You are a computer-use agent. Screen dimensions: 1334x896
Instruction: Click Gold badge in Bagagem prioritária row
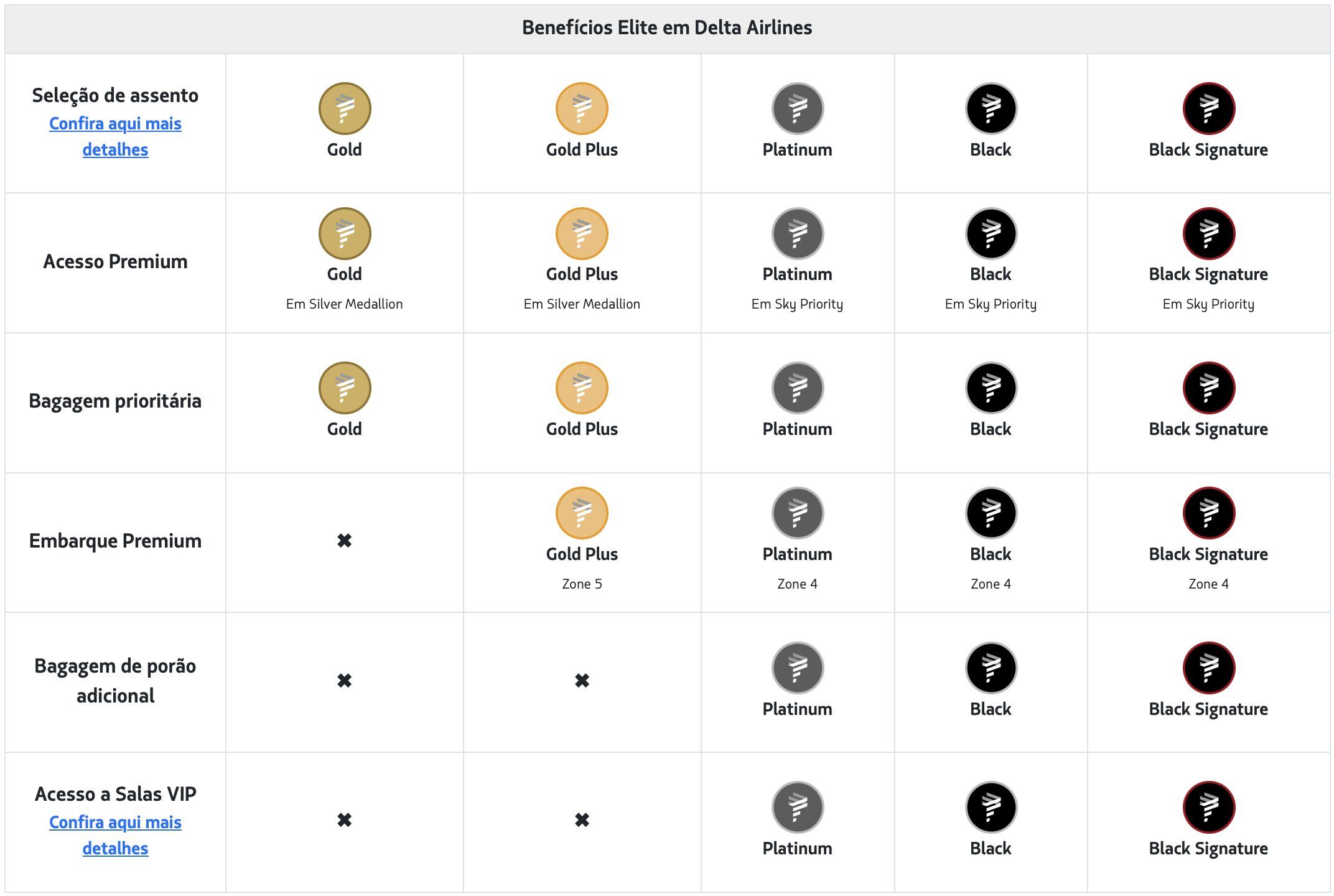point(345,388)
